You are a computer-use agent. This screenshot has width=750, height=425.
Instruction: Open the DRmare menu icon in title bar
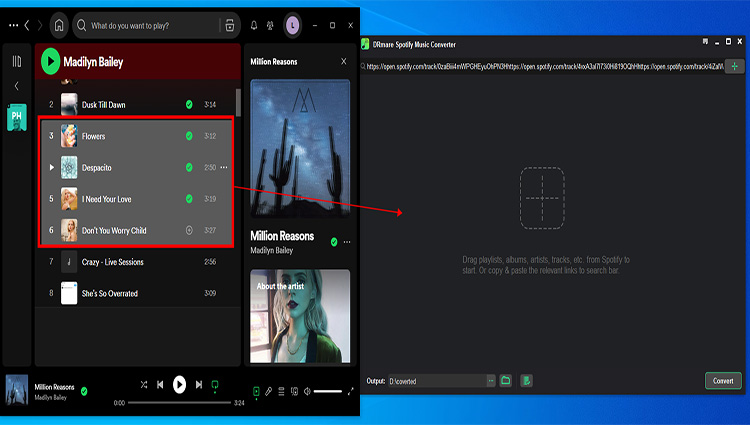tap(706, 42)
